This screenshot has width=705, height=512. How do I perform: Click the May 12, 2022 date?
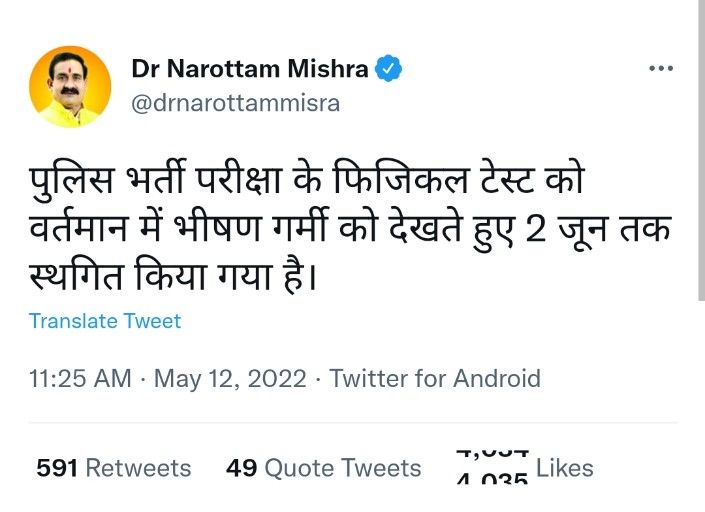229,379
